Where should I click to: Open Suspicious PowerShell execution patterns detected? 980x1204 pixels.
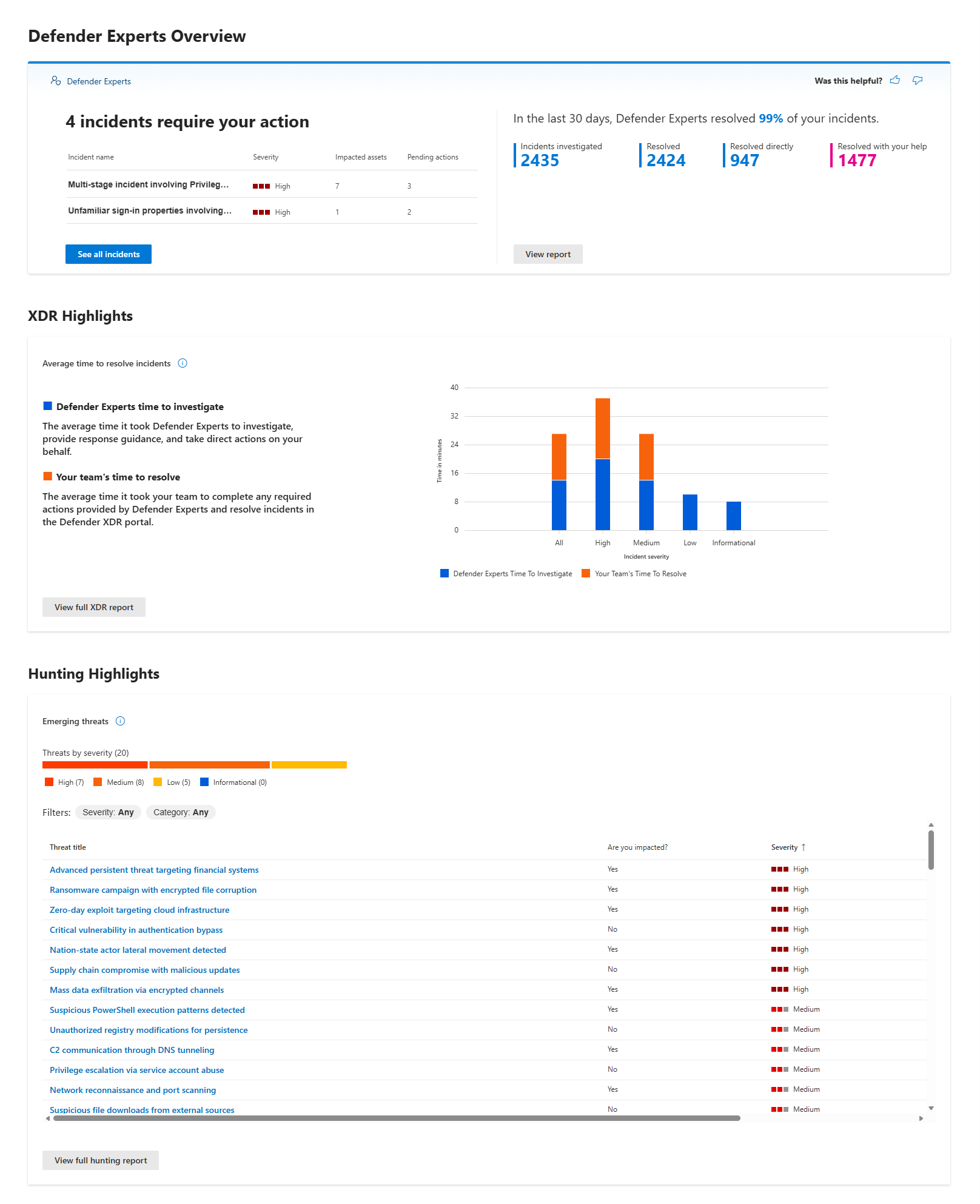(147, 1010)
